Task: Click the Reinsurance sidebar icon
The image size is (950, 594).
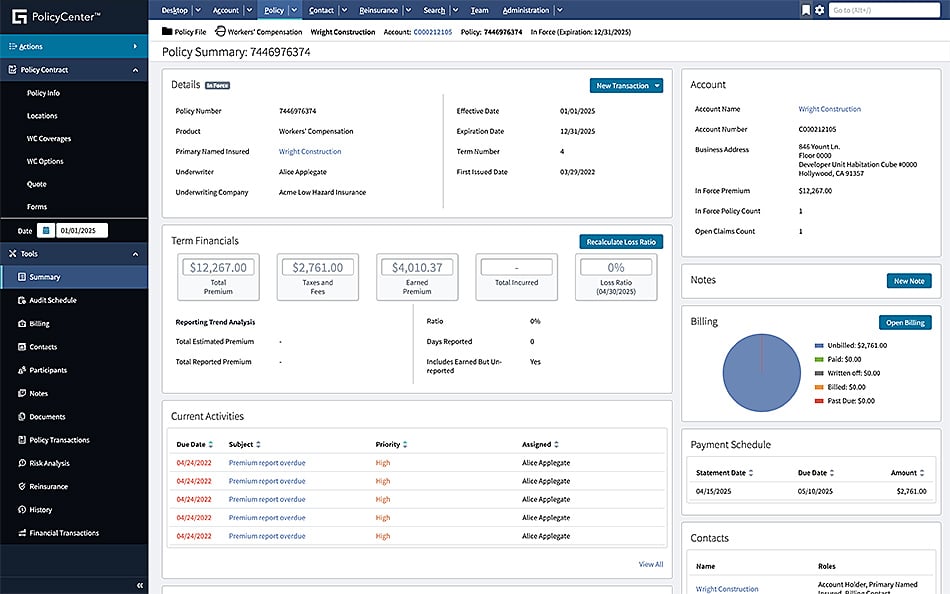Action: [21, 486]
